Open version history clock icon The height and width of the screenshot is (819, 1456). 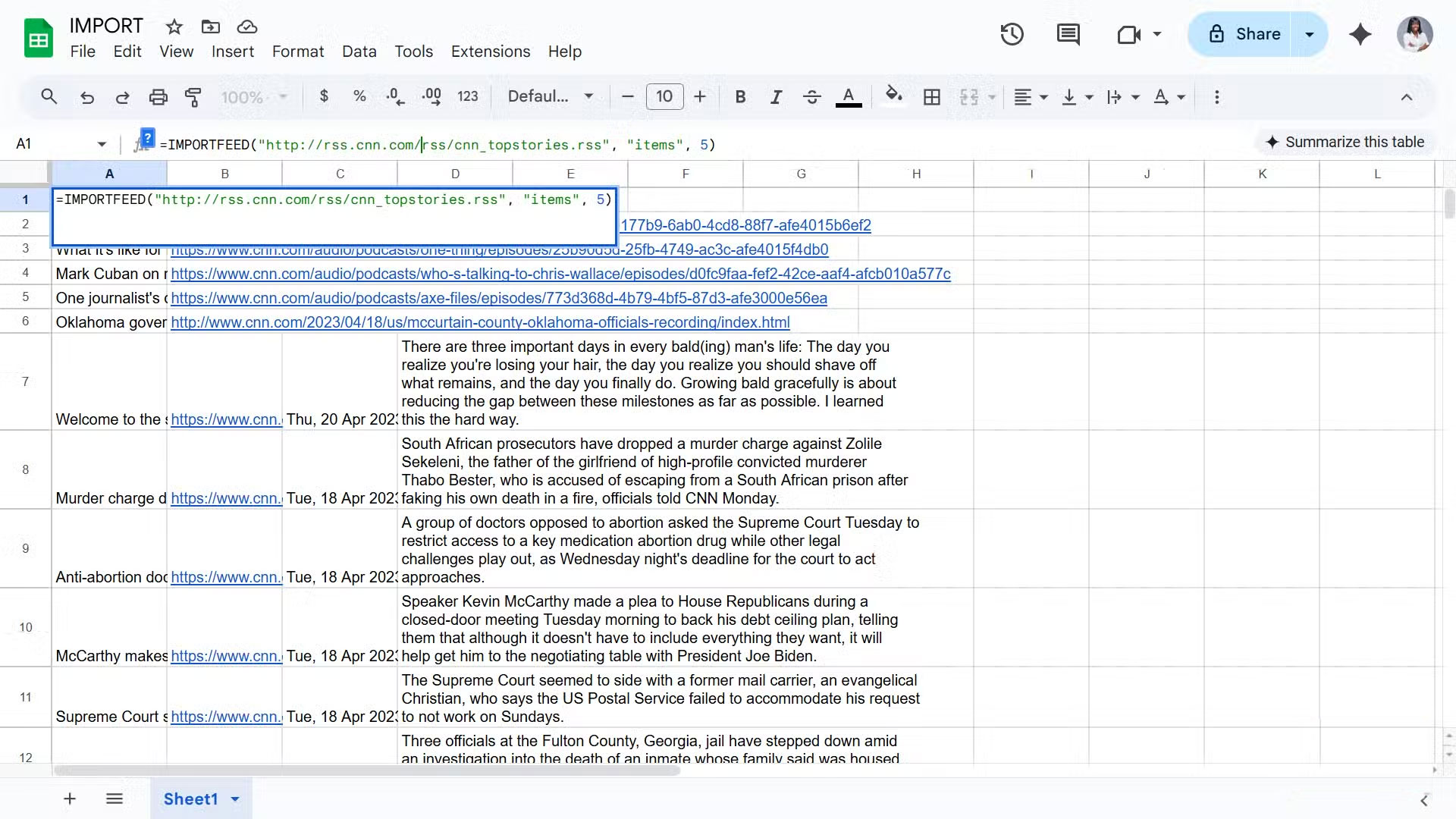(x=1012, y=34)
